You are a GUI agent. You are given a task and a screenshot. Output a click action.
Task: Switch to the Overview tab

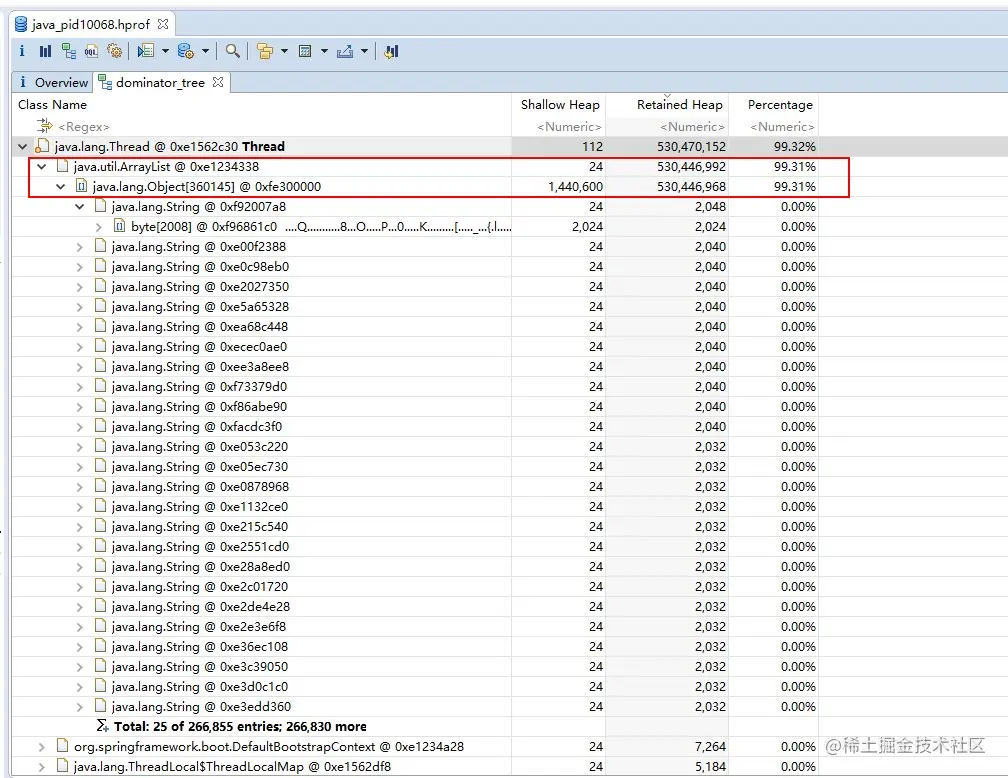(53, 82)
